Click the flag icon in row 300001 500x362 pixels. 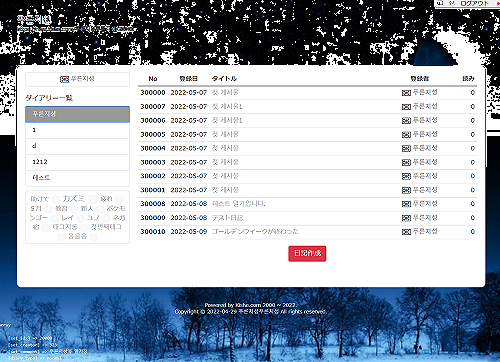click(x=406, y=190)
